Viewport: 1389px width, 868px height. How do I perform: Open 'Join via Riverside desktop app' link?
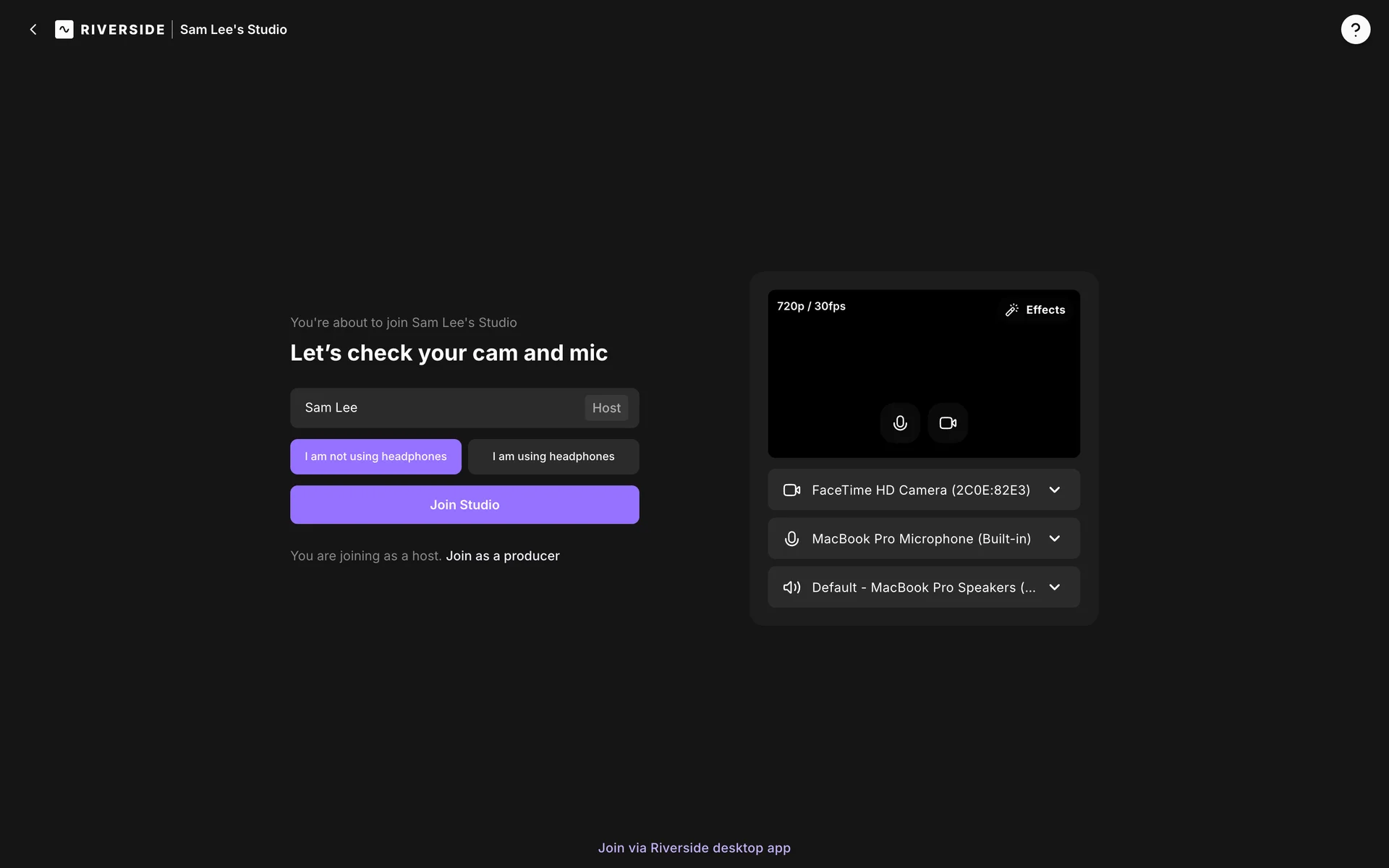coord(694,848)
